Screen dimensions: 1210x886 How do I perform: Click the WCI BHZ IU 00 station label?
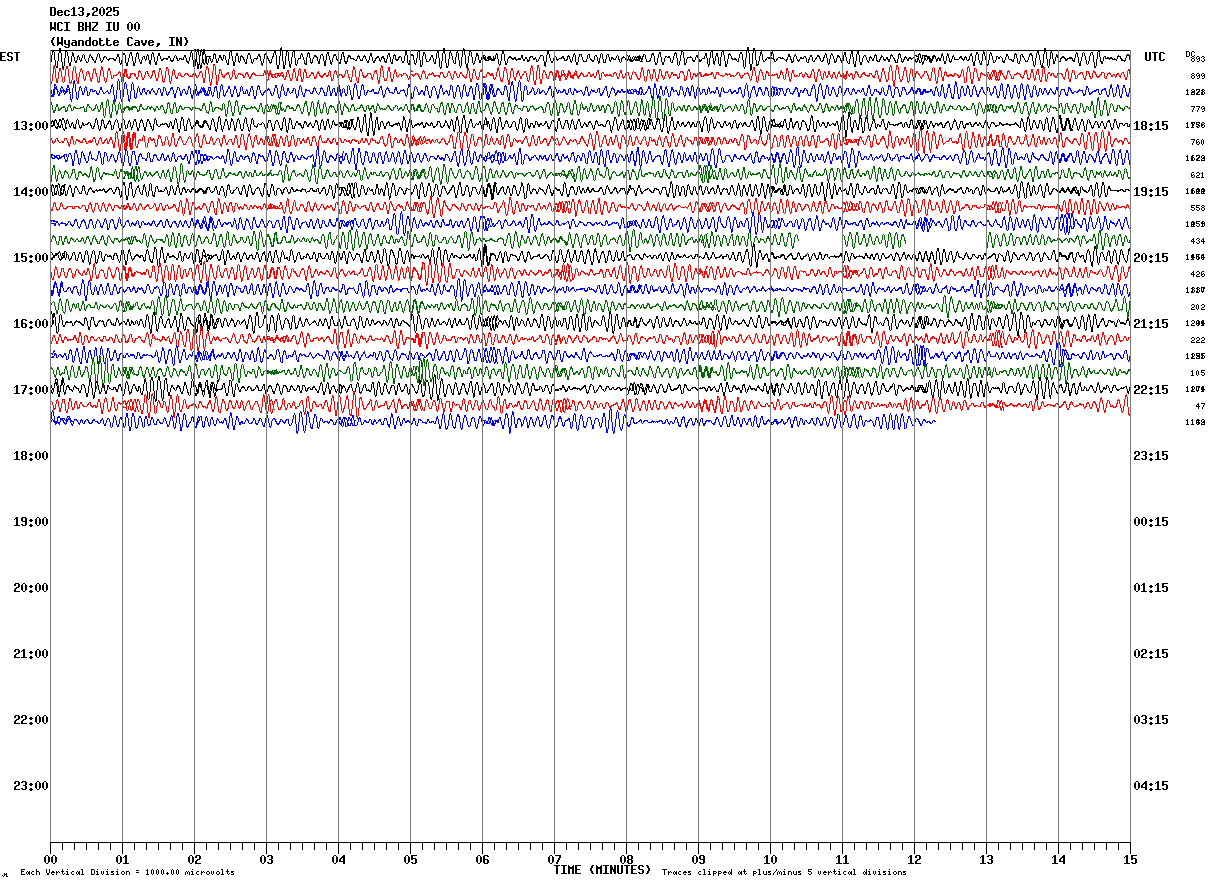tap(95, 27)
